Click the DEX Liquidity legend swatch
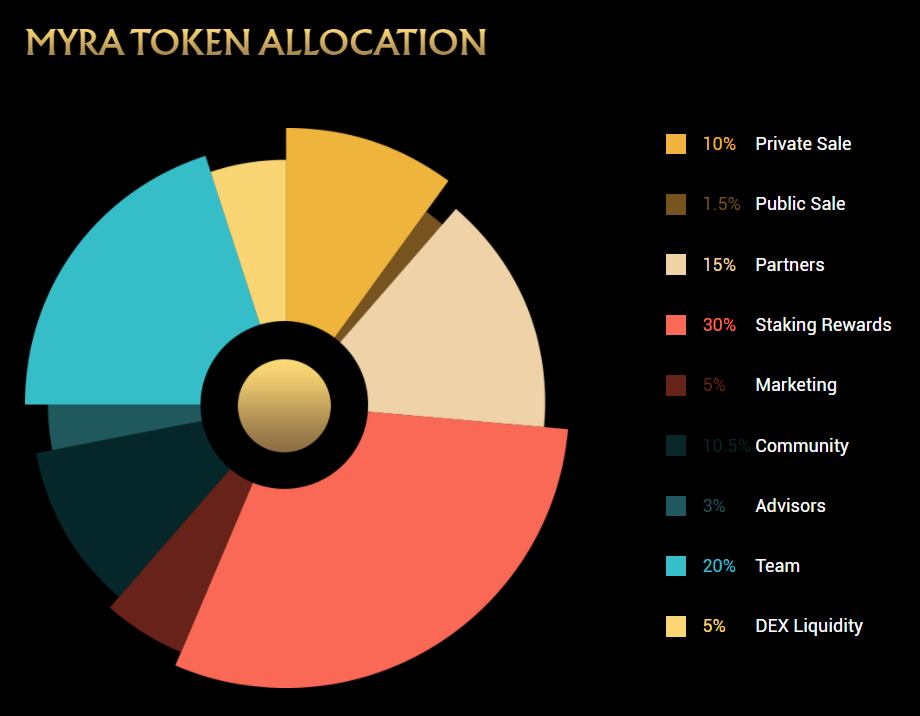Screen dimensions: 920x716 pos(676,626)
